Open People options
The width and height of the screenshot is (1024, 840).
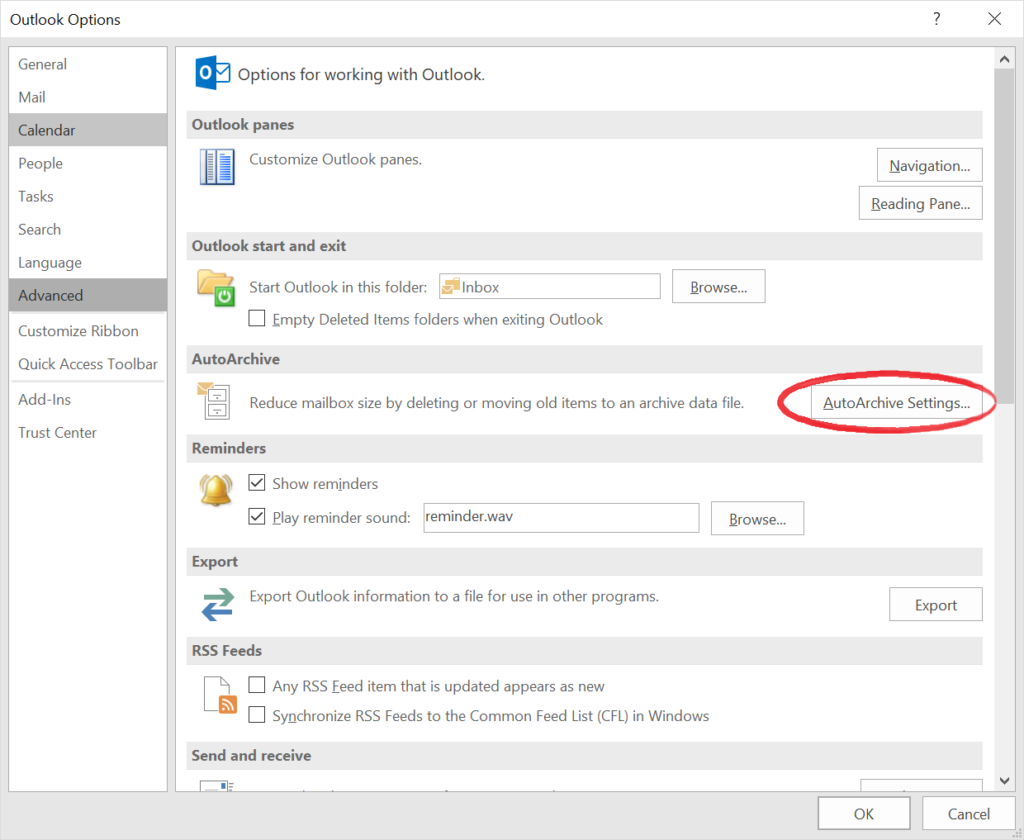[x=88, y=163]
